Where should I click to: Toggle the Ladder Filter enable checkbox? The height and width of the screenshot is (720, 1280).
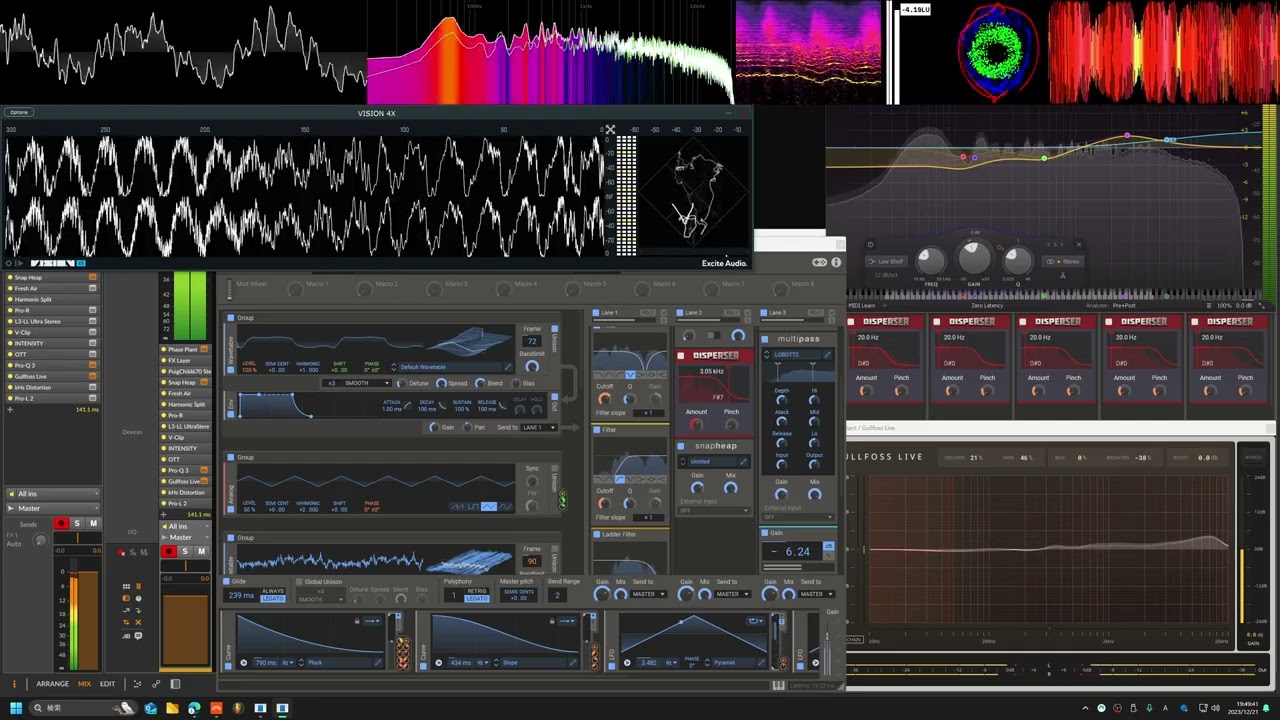[x=597, y=535]
